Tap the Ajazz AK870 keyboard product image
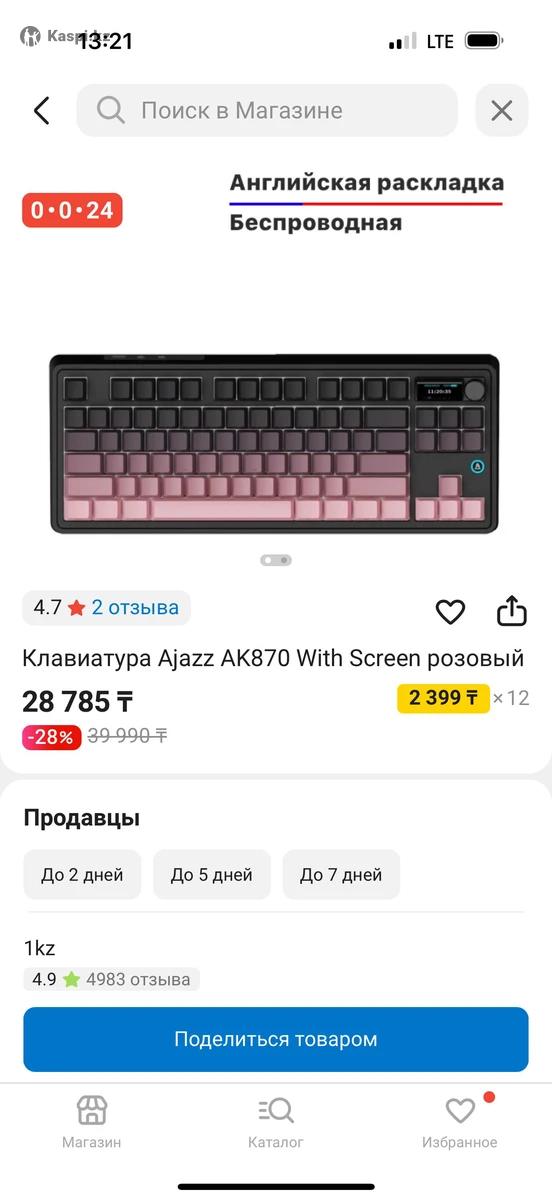Screen dimensions: 552x1200 pyautogui.click(x=275, y=444)
